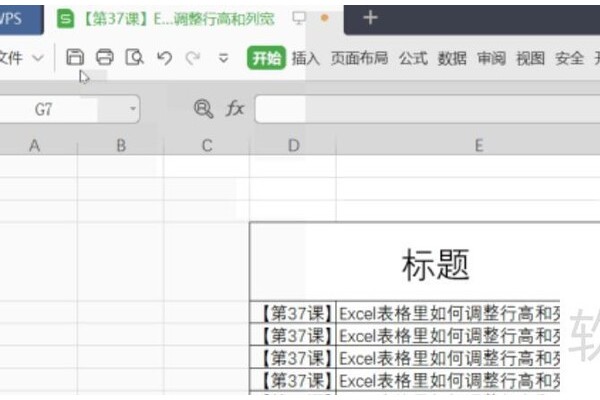Click first Excel表格里如何调整行高 cell
600x400 pixels.
(x=448, y=313)
